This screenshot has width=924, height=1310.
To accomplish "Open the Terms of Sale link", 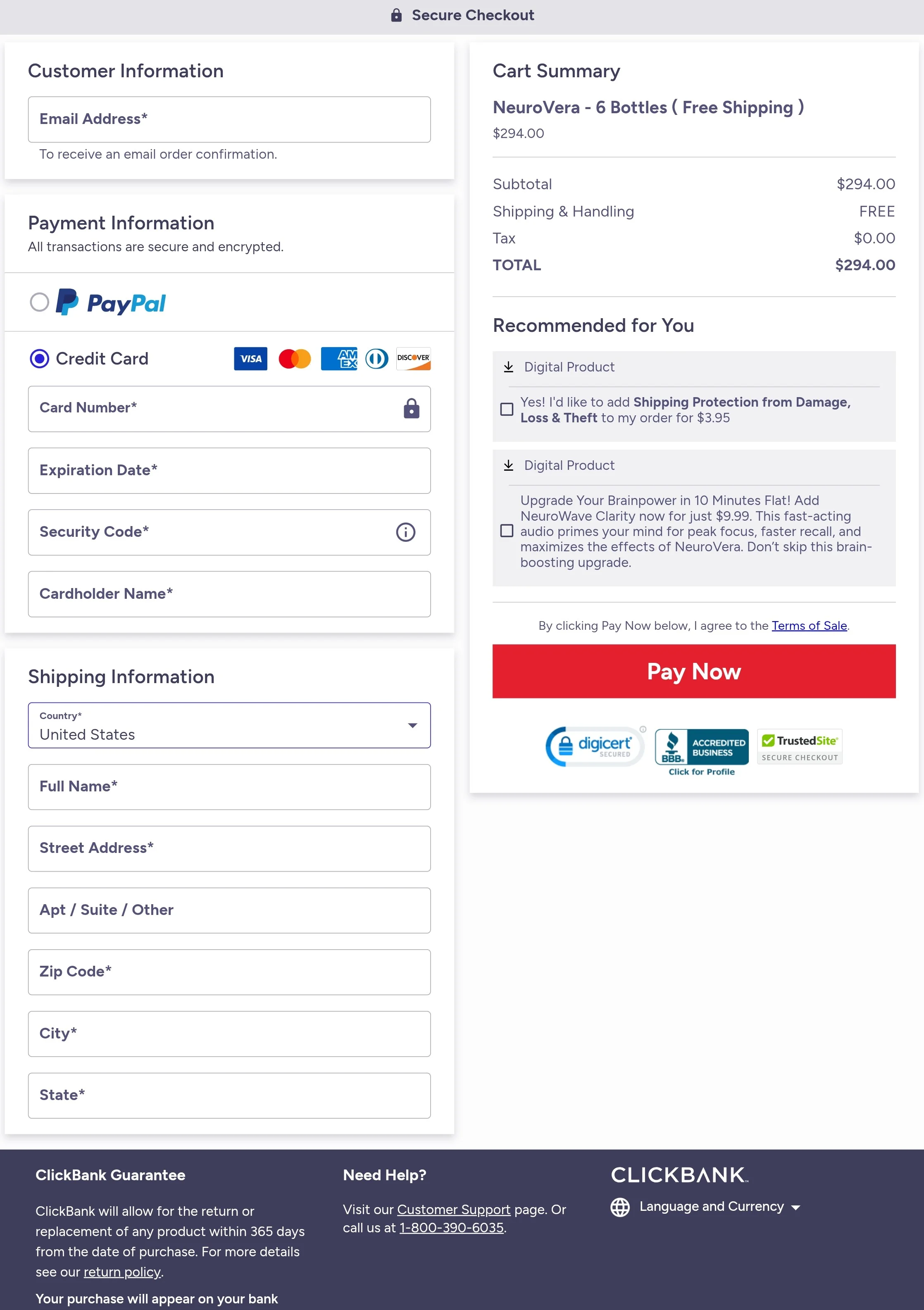I will tap(810, 625).
